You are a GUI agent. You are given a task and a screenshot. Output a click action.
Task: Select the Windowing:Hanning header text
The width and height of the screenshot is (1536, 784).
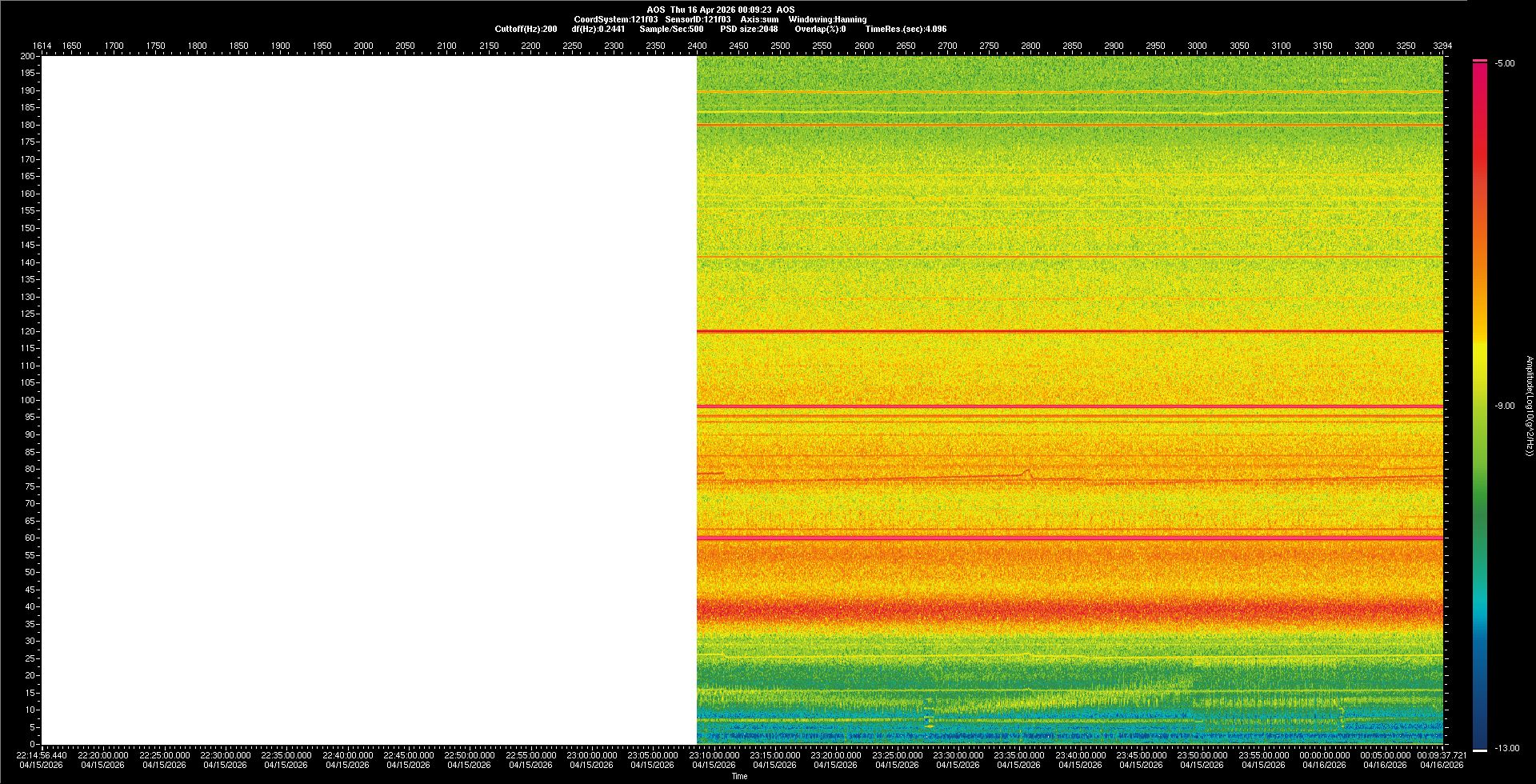point(827,19)
